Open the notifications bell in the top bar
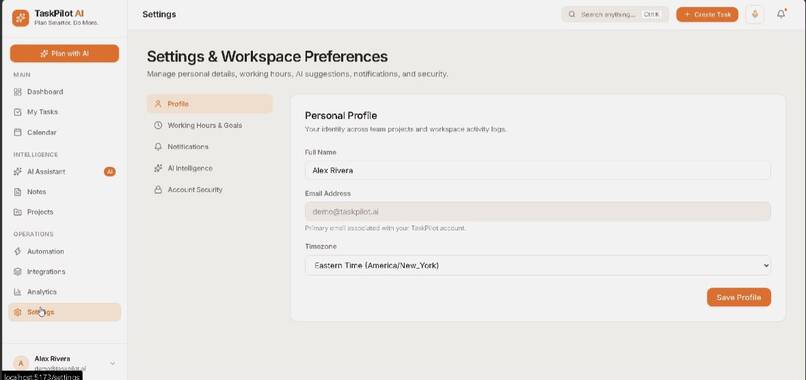This screenshot has height=380, width=806. coord(781,14)
